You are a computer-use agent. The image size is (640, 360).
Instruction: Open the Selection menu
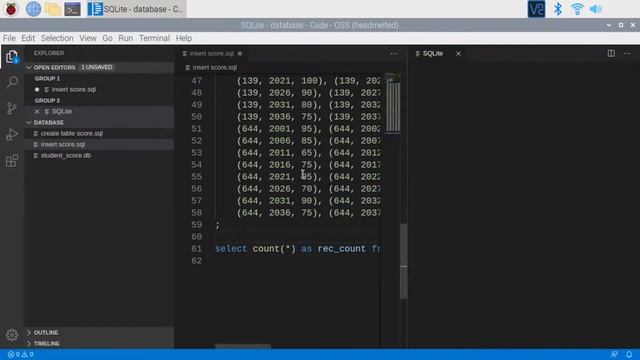(57, 38)
